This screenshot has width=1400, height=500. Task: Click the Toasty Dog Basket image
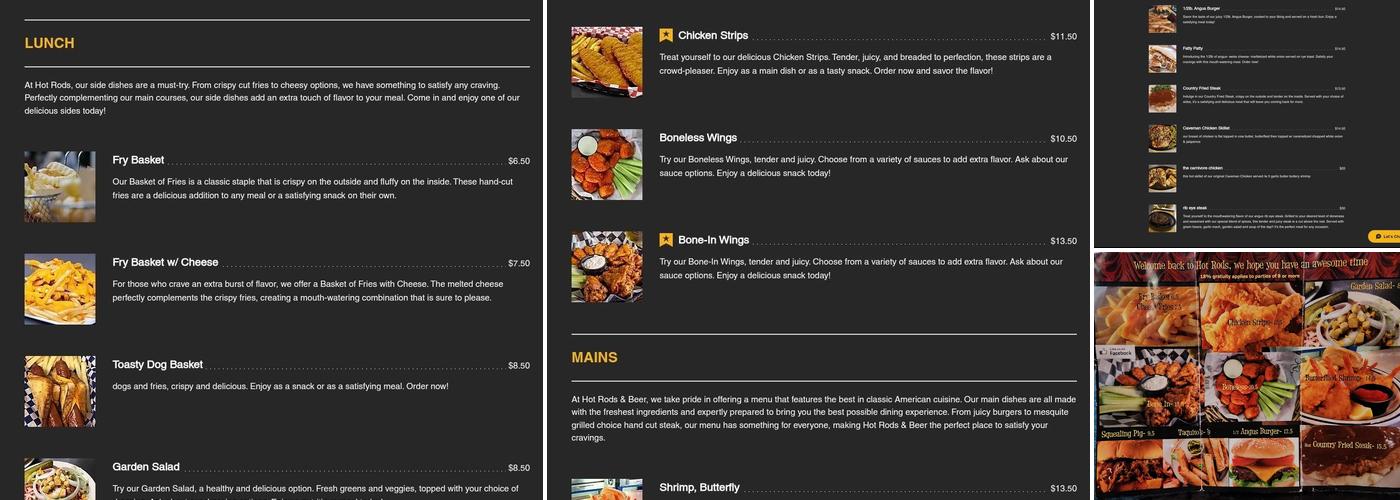[x=60, y=391]
